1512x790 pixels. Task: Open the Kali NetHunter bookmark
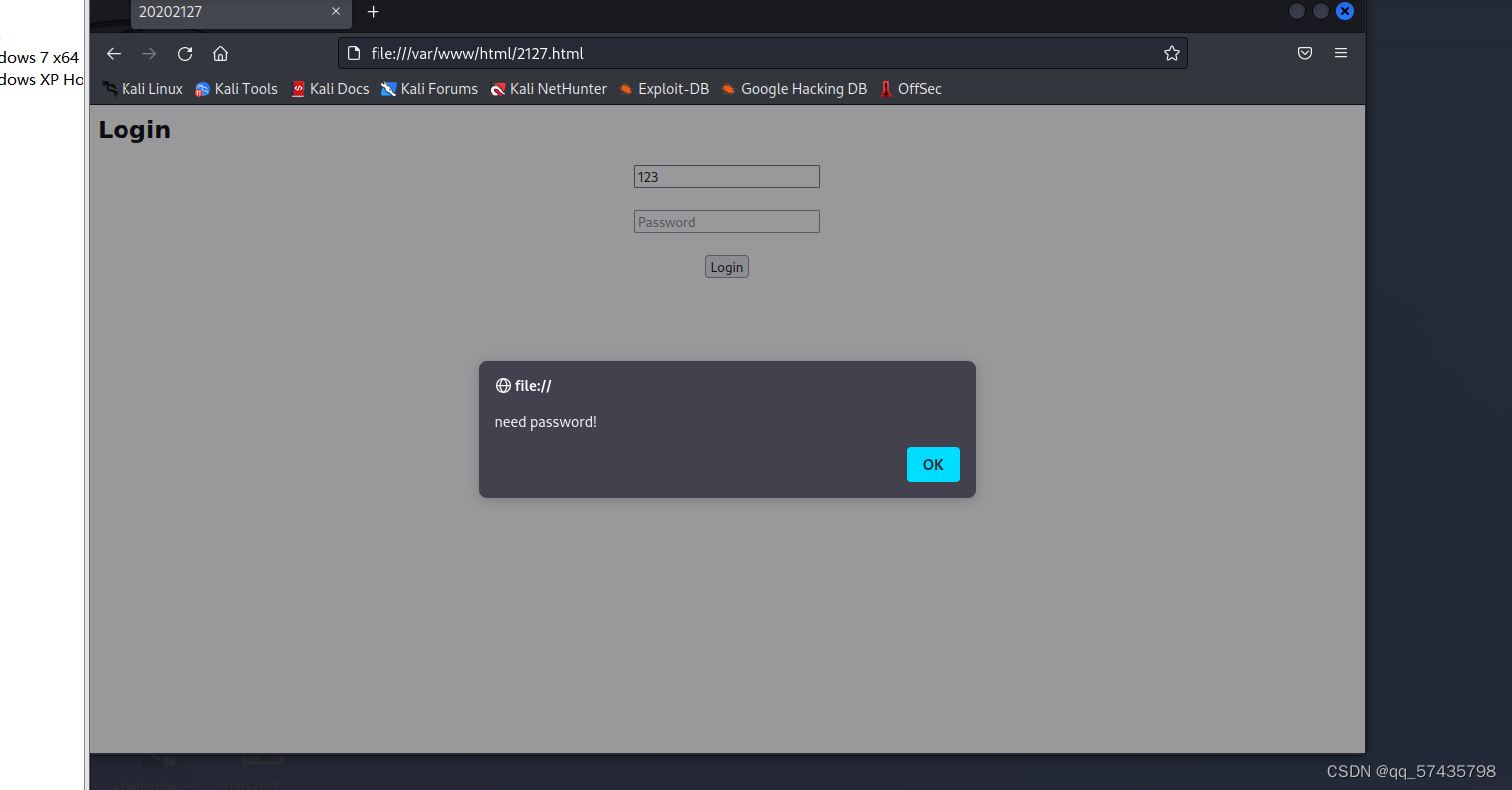(x=549, y=89)
